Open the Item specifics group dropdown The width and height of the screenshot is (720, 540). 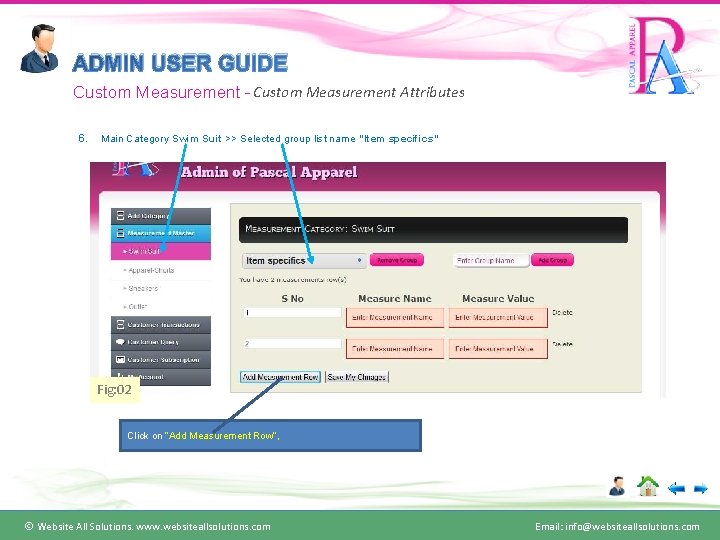[304, 261]
